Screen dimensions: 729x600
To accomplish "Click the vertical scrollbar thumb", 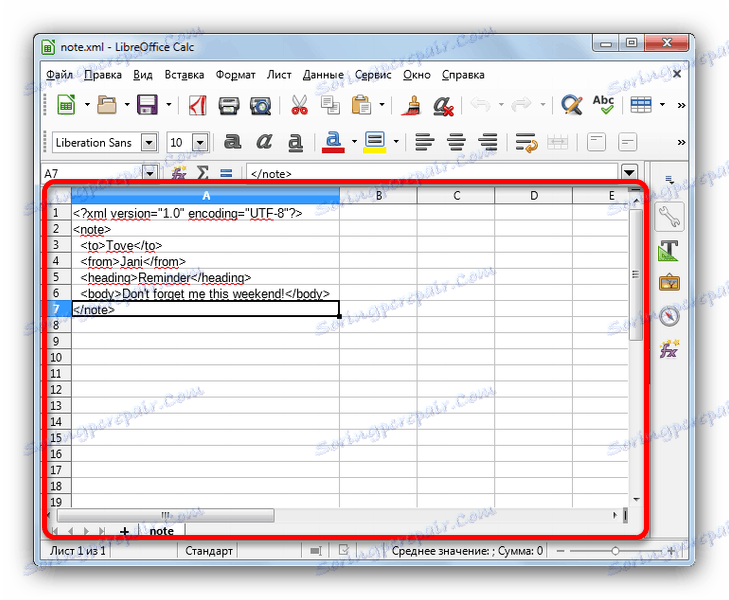I will pyautogui.click(x=636, y=274).
